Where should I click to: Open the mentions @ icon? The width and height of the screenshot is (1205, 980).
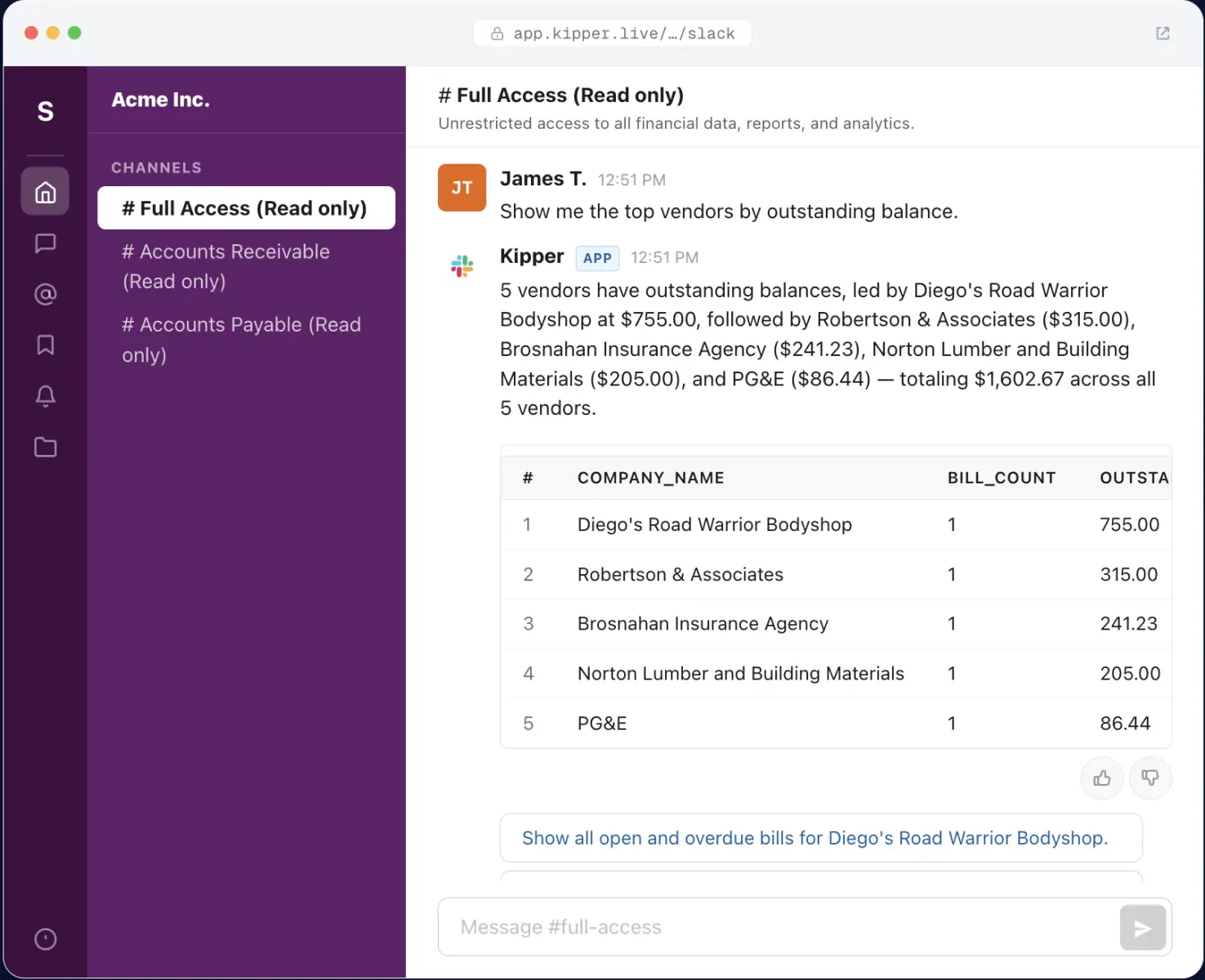tap(46, 294)
